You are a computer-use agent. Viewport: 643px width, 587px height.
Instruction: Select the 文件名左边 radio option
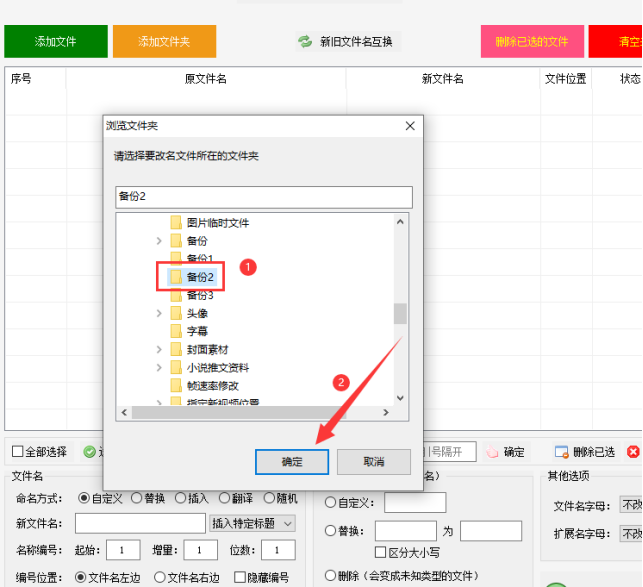click(81, 577)
